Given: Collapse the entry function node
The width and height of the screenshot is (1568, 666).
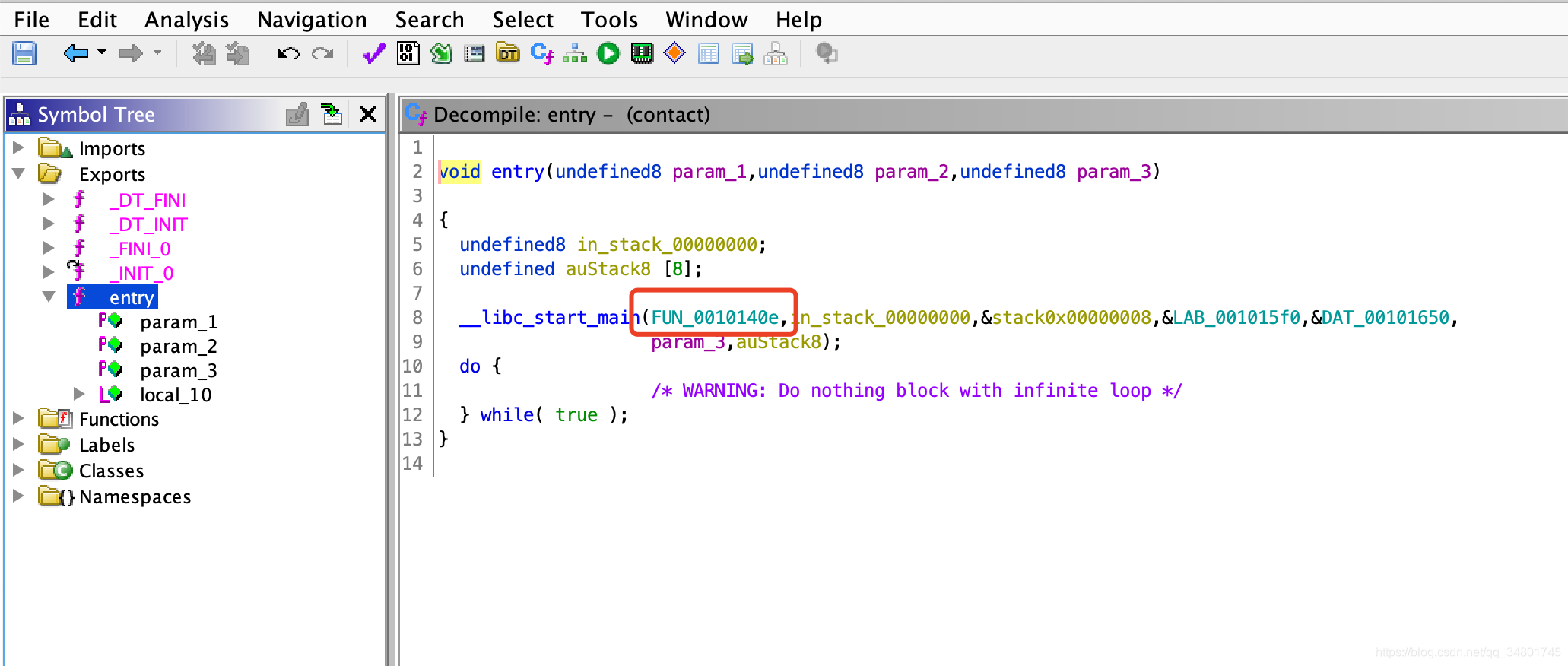Looking at the screenshot, I should (49, 297).
